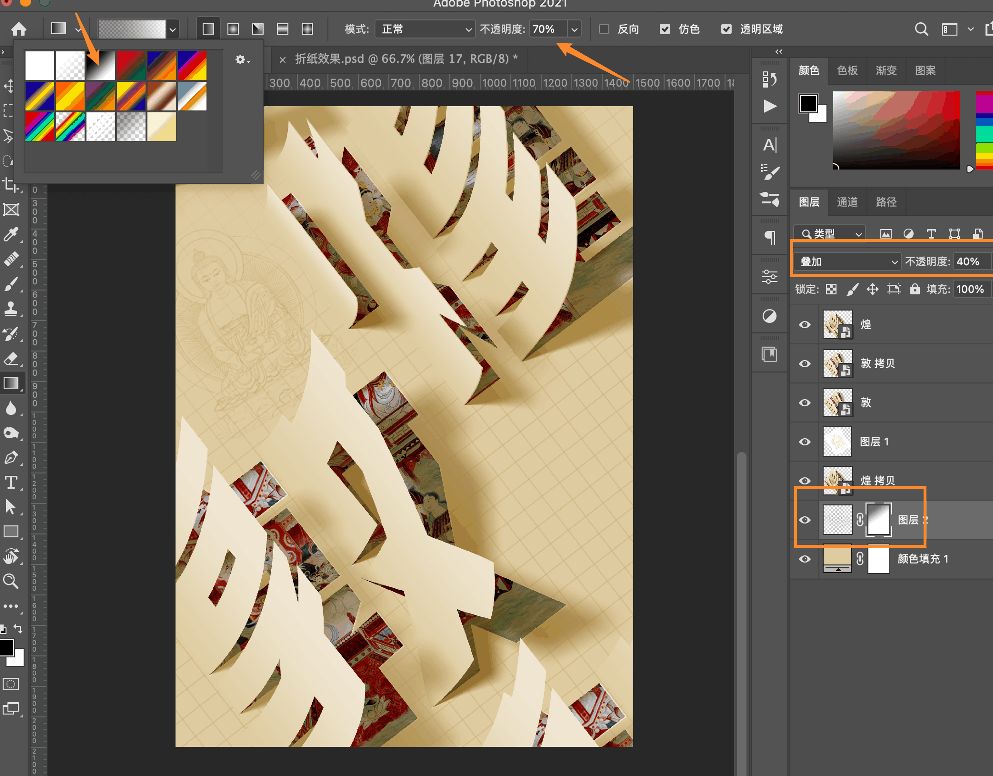Choose diamond gradient style icon
The height and width of the screenshot is (776, 993).
(x=307, y=29)
